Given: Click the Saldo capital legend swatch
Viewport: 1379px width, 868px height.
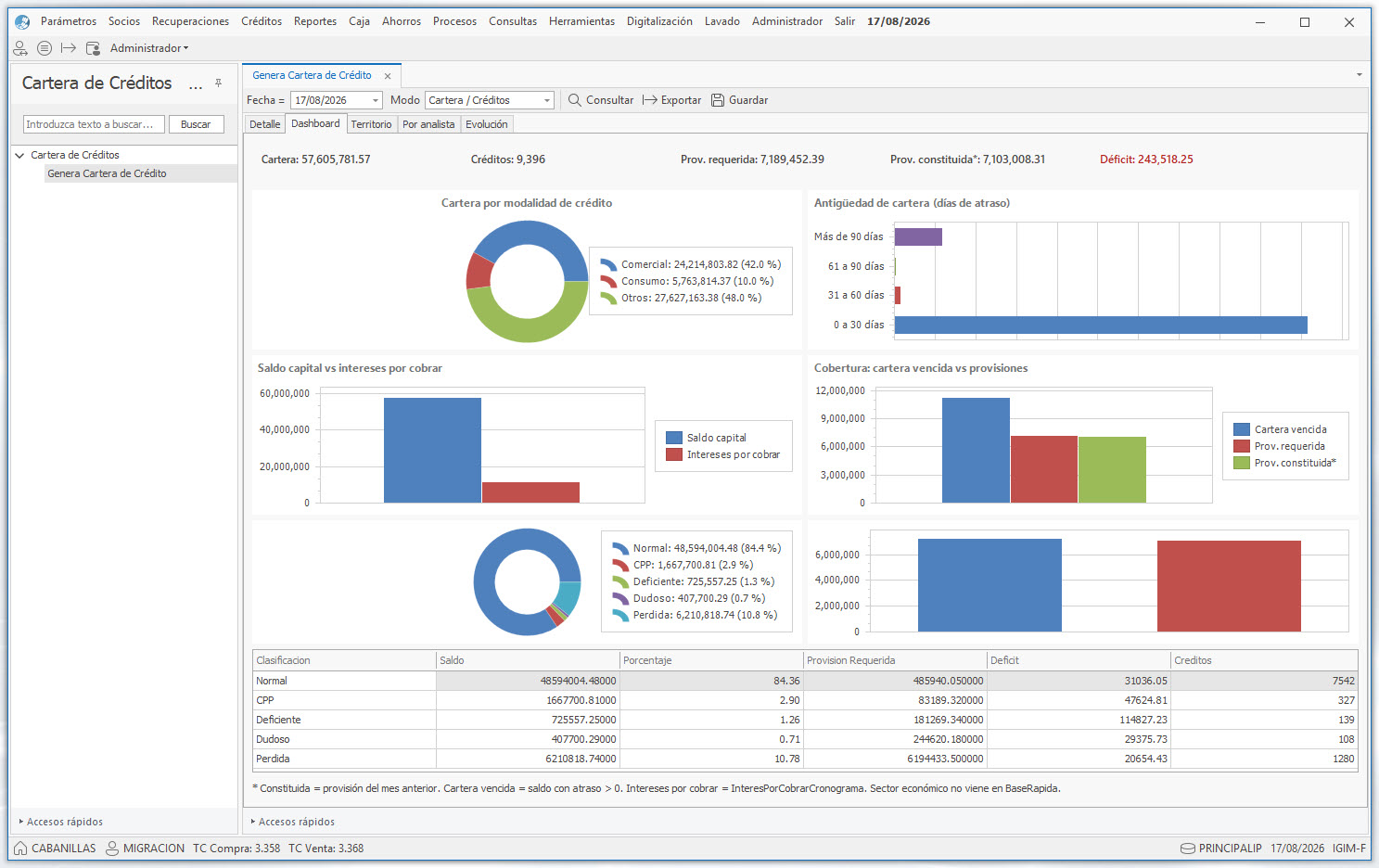Looking at the screenshot, I should point(674,438).
